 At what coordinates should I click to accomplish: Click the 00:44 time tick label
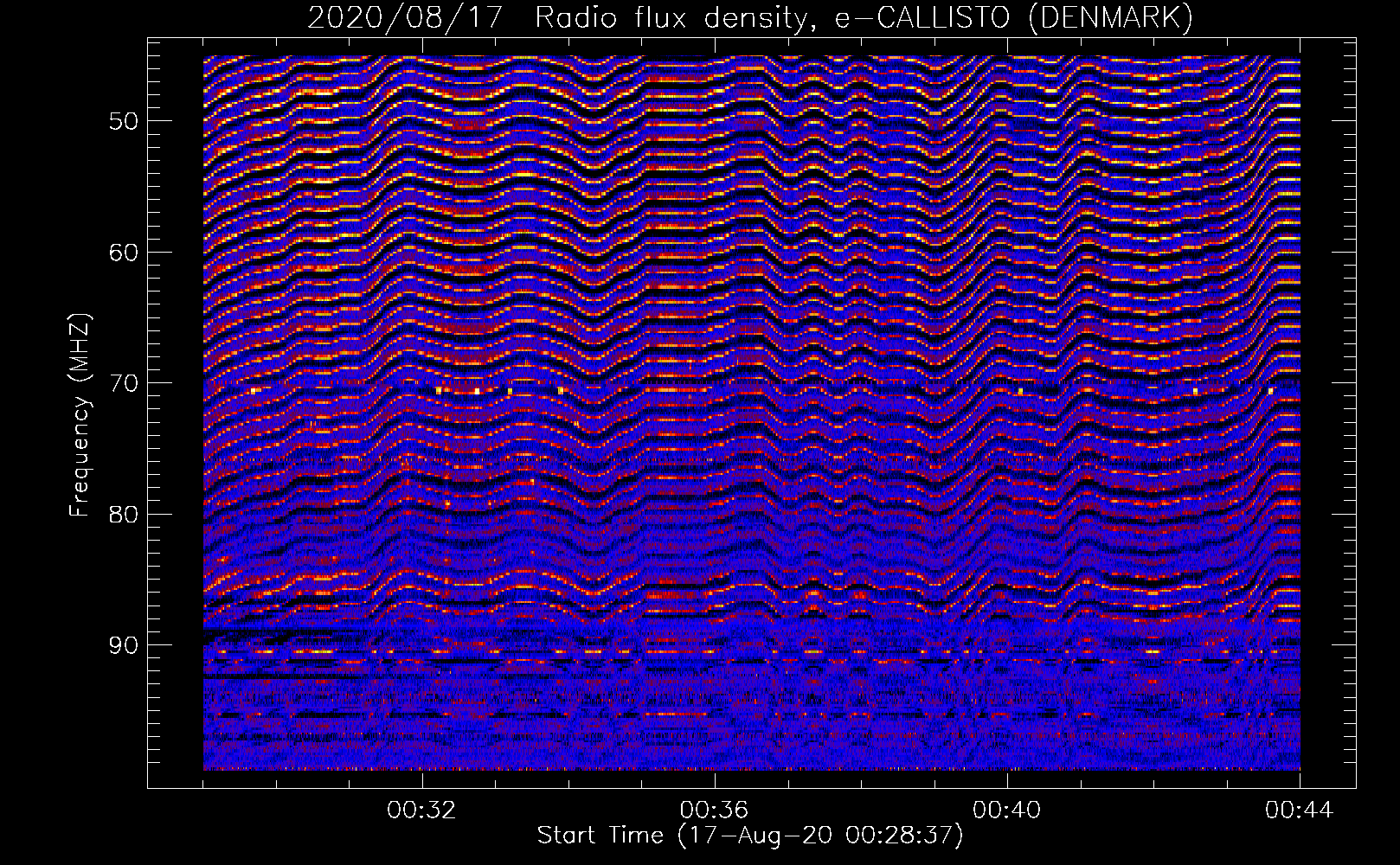click(x=1300, y=811)
